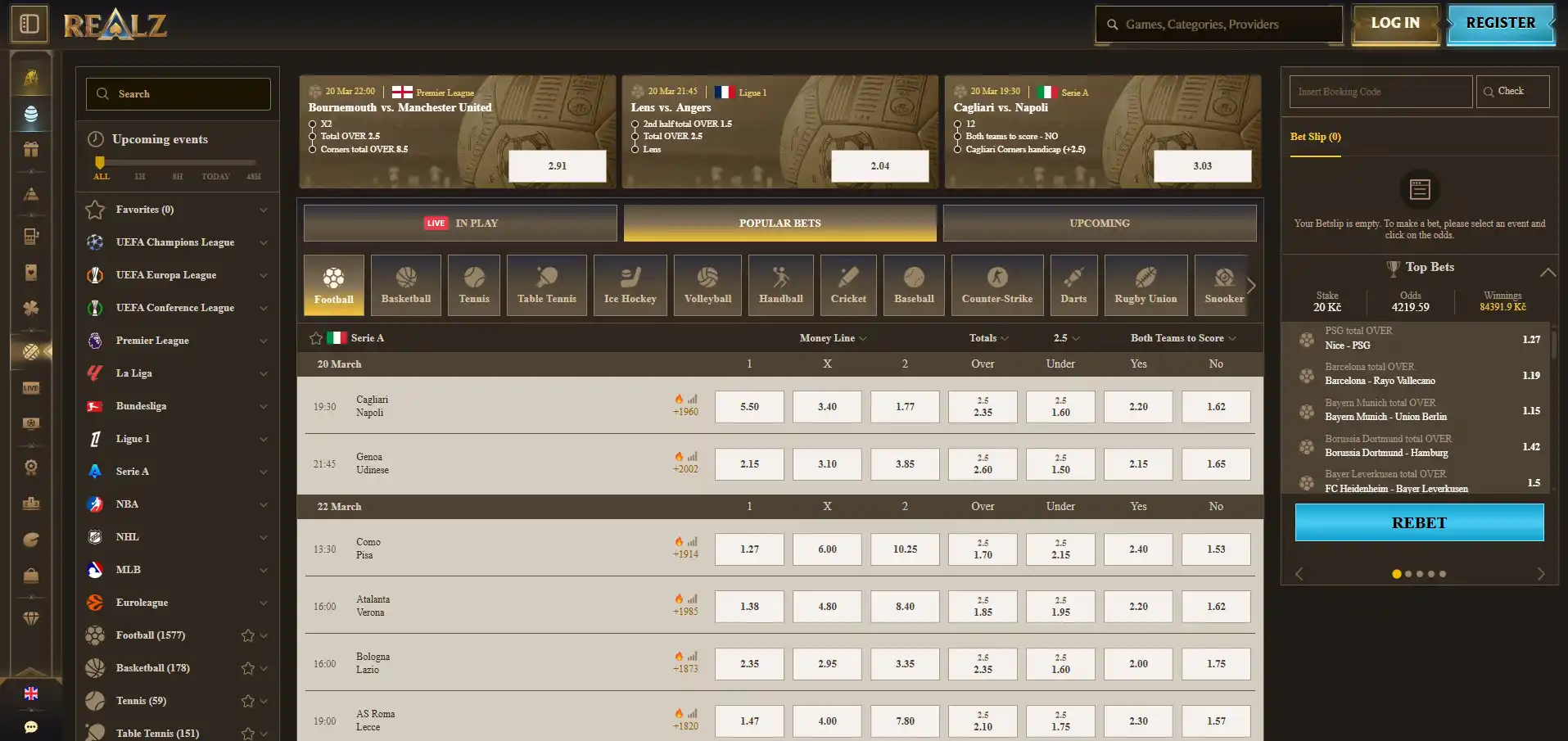
Task: Toggle the sidebar menu panel icon
Action: (x=29, y=24)
